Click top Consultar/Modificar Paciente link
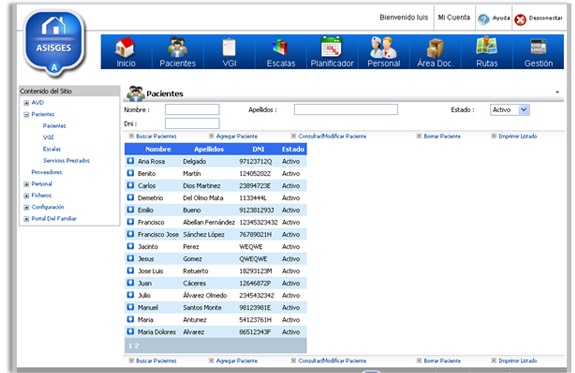The width and height of the screenshot is (575, 373). coord(332,136)
